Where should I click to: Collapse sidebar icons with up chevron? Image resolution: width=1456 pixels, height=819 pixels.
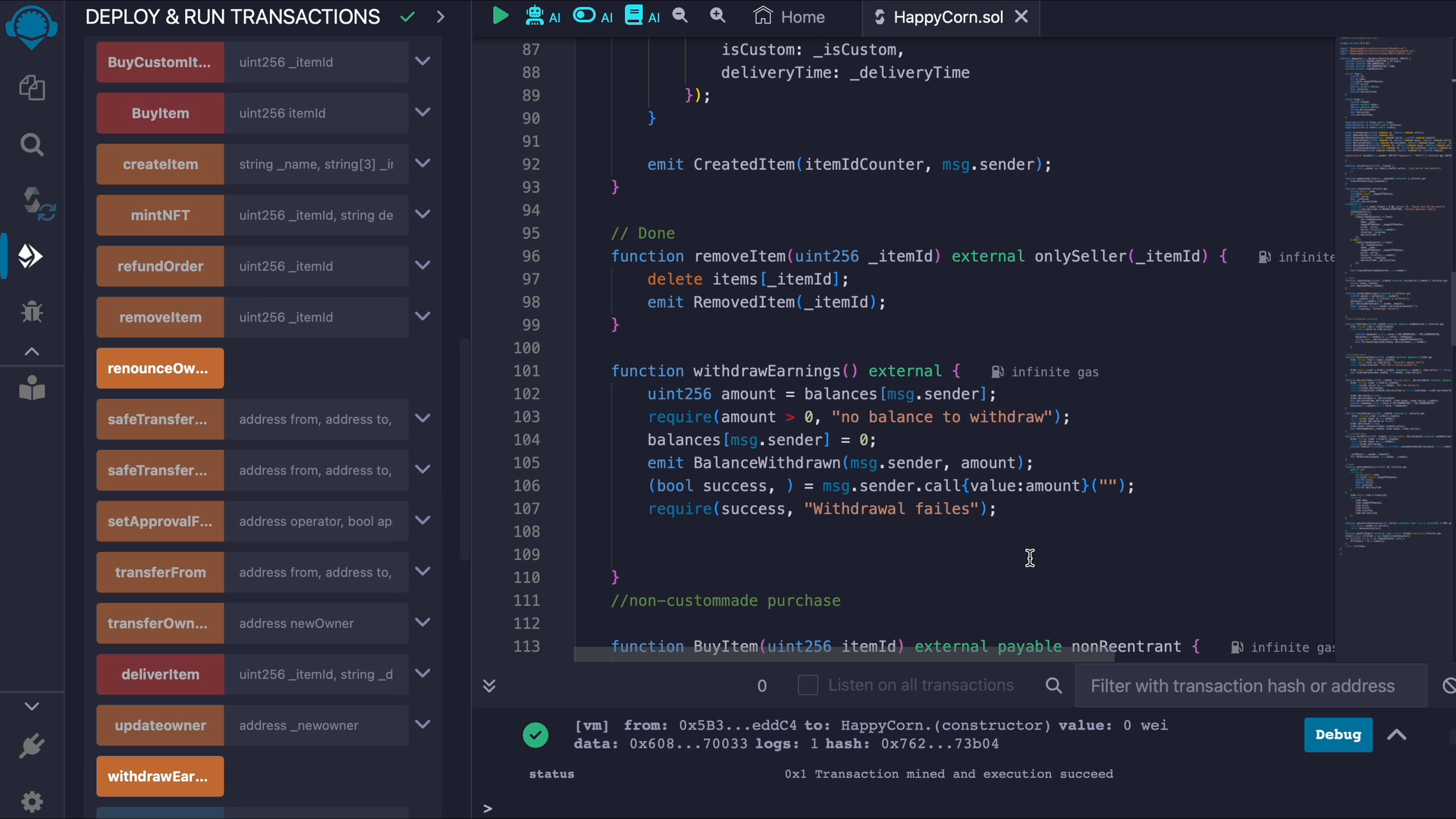tap(32, 351)
